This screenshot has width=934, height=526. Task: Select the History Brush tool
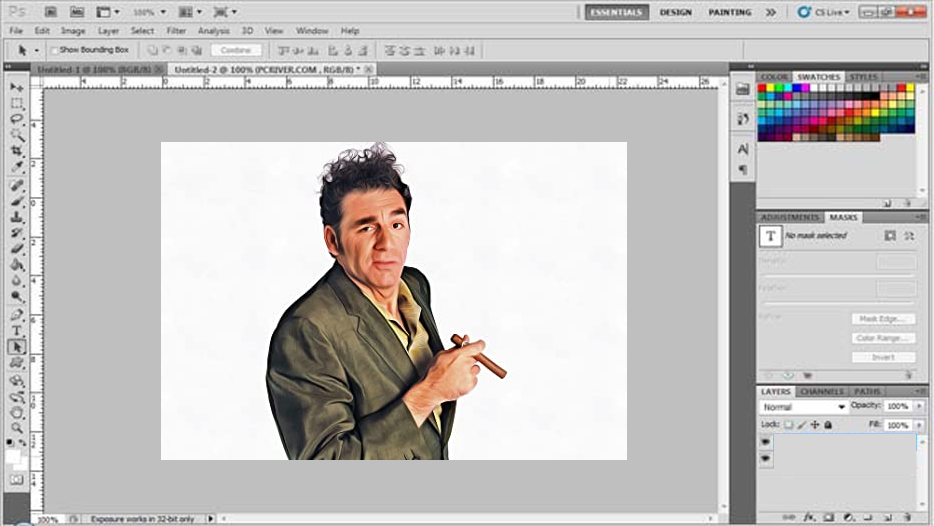coord(17,233)
